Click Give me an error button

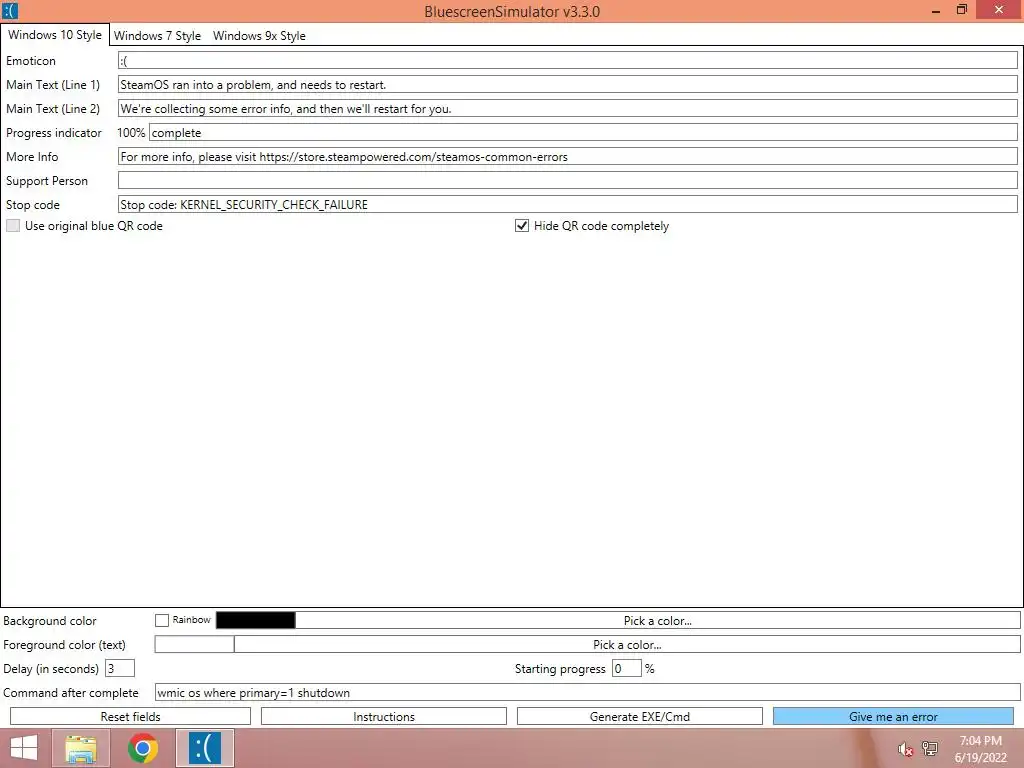(x=893, y=716)
